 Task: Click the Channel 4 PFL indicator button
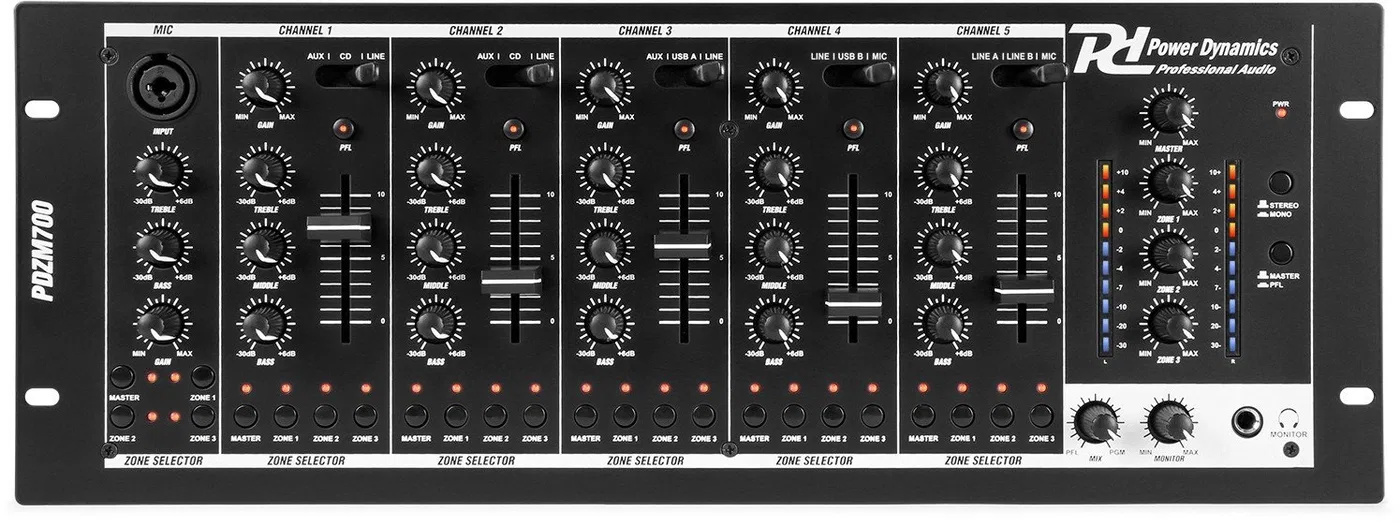tap(853, 129)
